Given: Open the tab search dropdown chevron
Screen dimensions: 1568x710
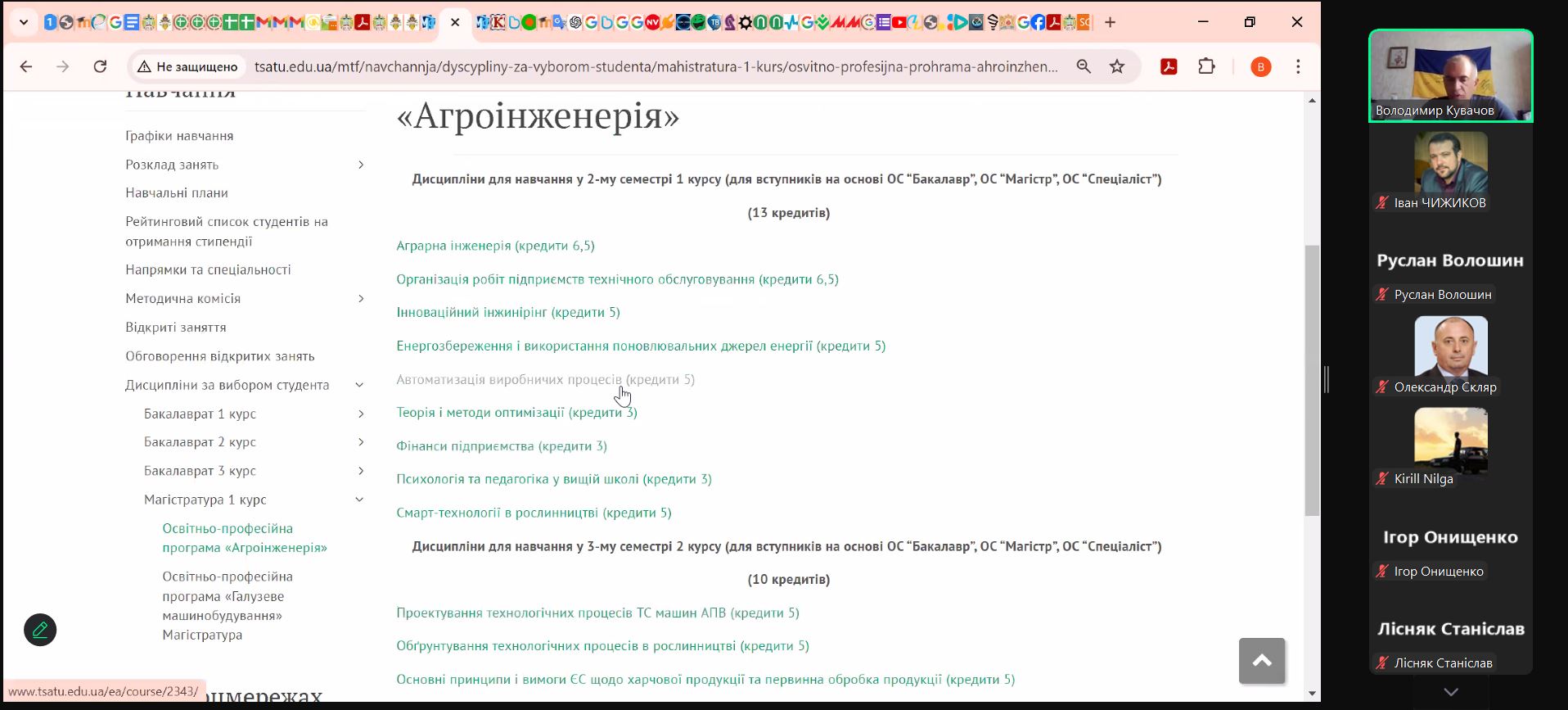Looking at the screenshot, I should 24,22.
